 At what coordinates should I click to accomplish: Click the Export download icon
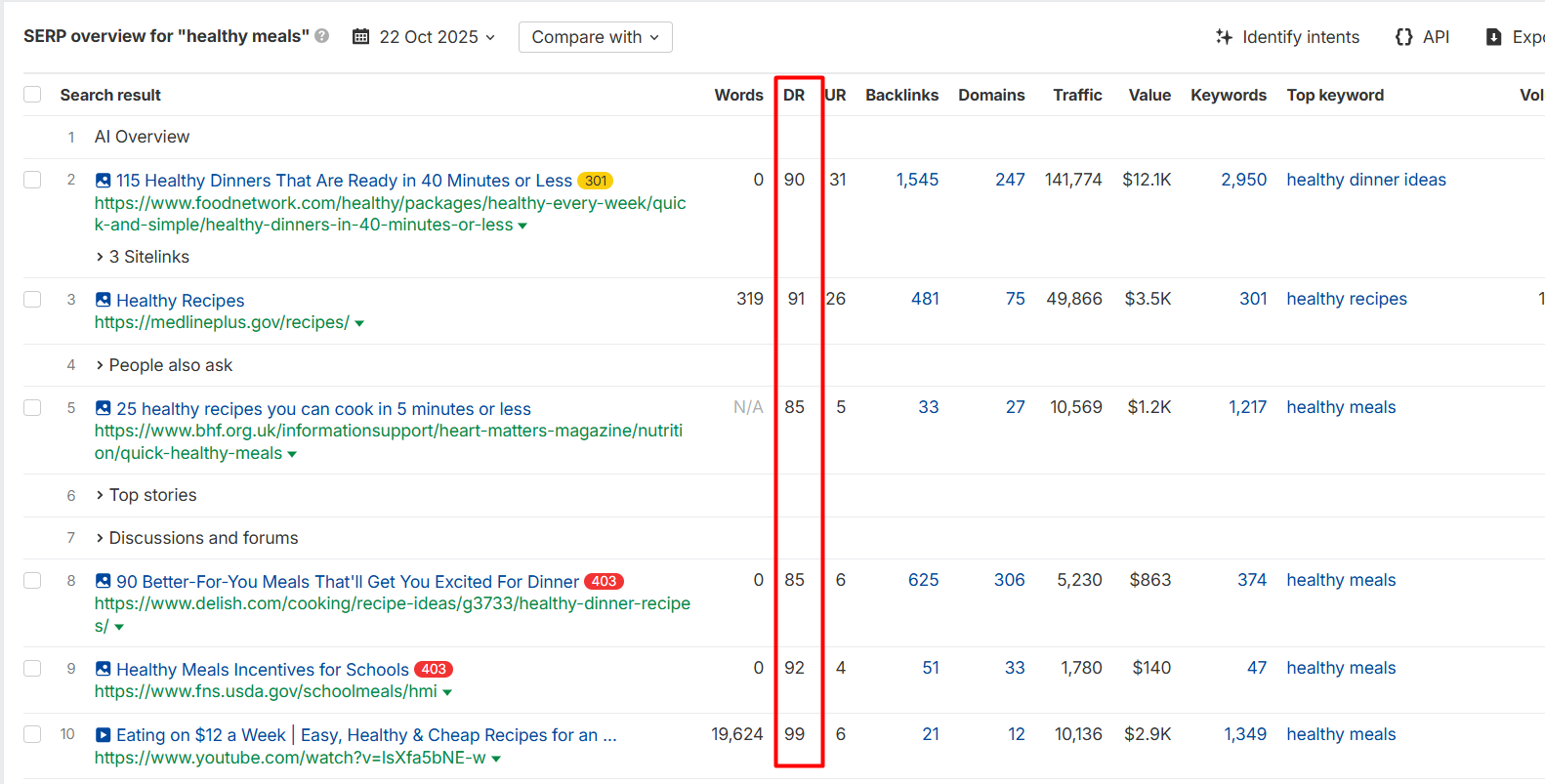tap(1493, 37)
